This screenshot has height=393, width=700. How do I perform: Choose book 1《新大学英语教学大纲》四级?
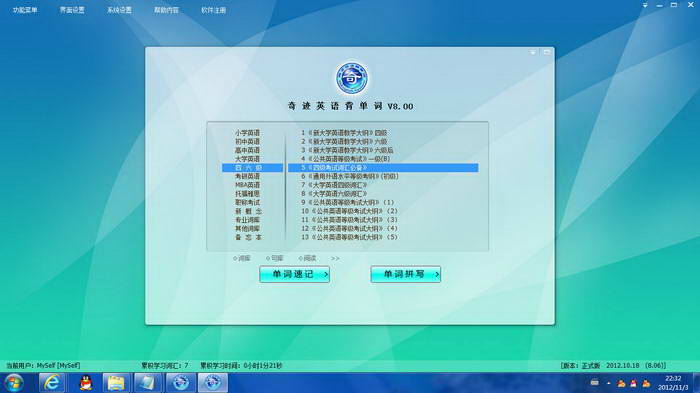pos(344,133)
